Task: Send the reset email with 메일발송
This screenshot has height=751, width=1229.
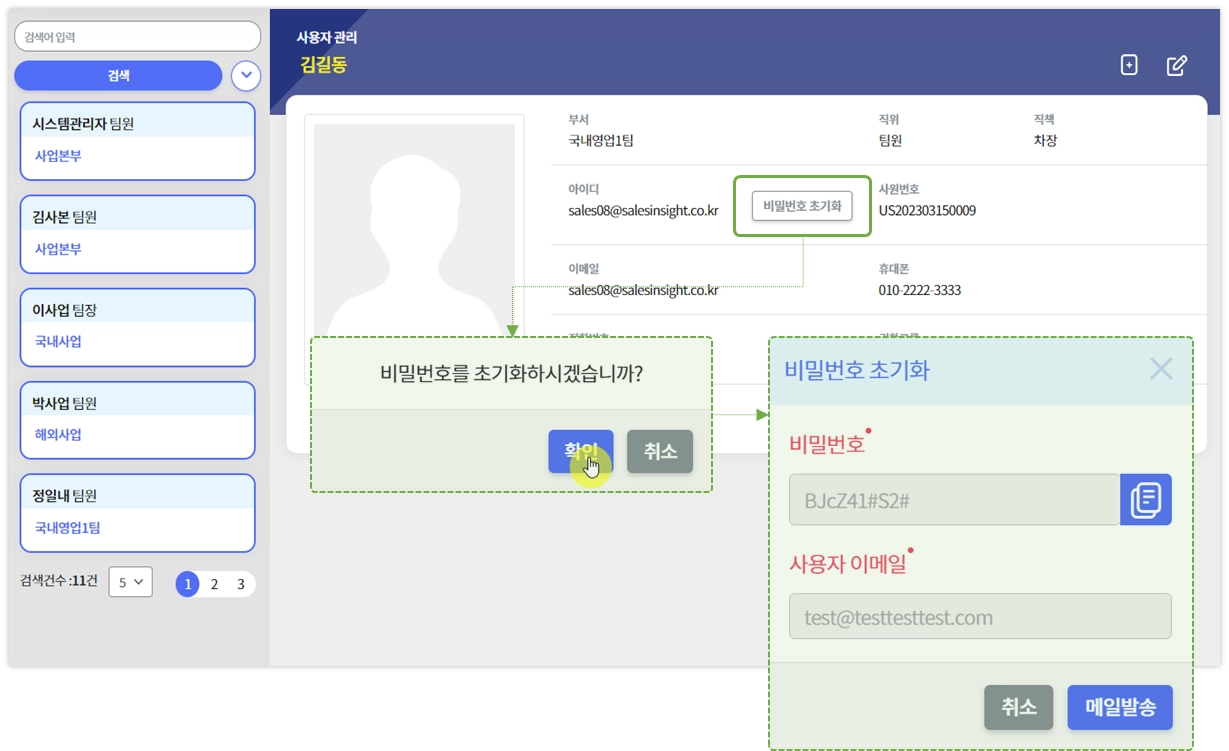Action: click(x=1119, y=707)
